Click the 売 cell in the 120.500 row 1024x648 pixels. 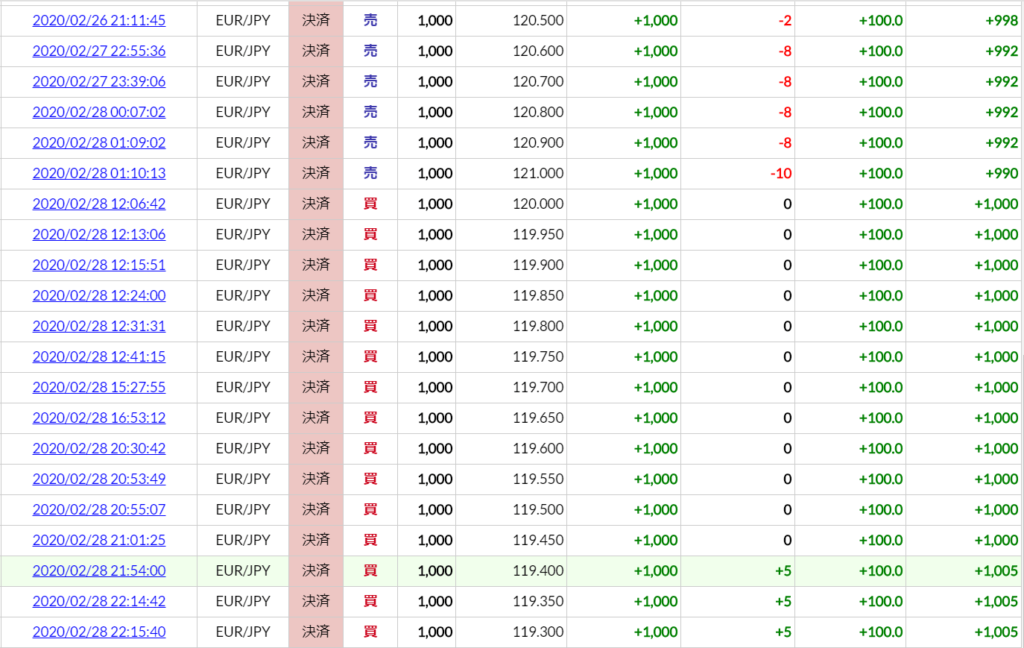370,20
